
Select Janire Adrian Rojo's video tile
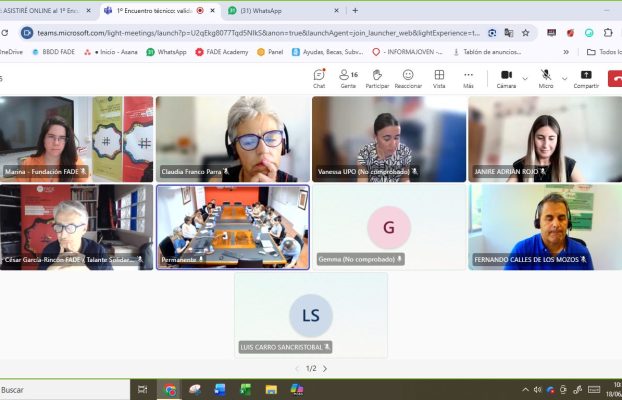[545, 139]
